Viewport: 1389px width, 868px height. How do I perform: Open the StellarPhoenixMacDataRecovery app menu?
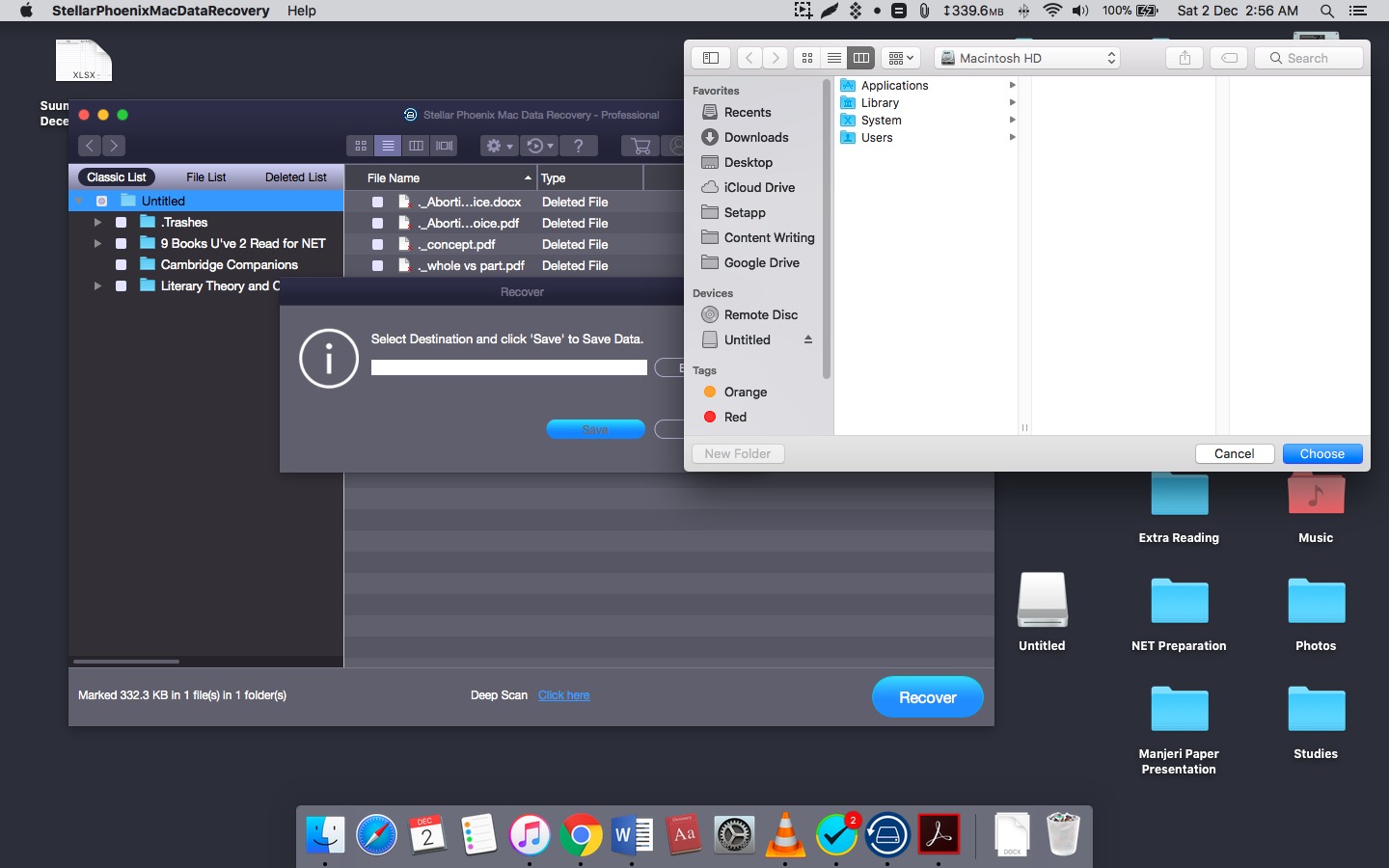[160, 11]
